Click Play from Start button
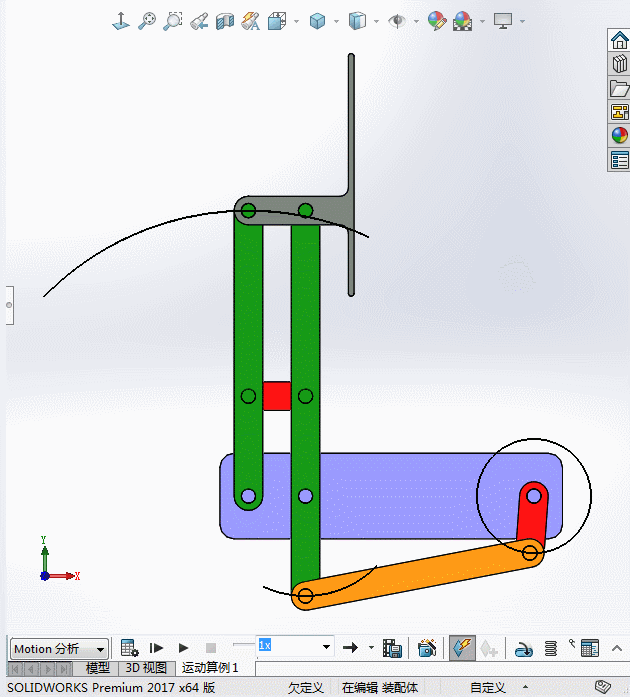Screen dimensions: 630x697 click(156, 648)
